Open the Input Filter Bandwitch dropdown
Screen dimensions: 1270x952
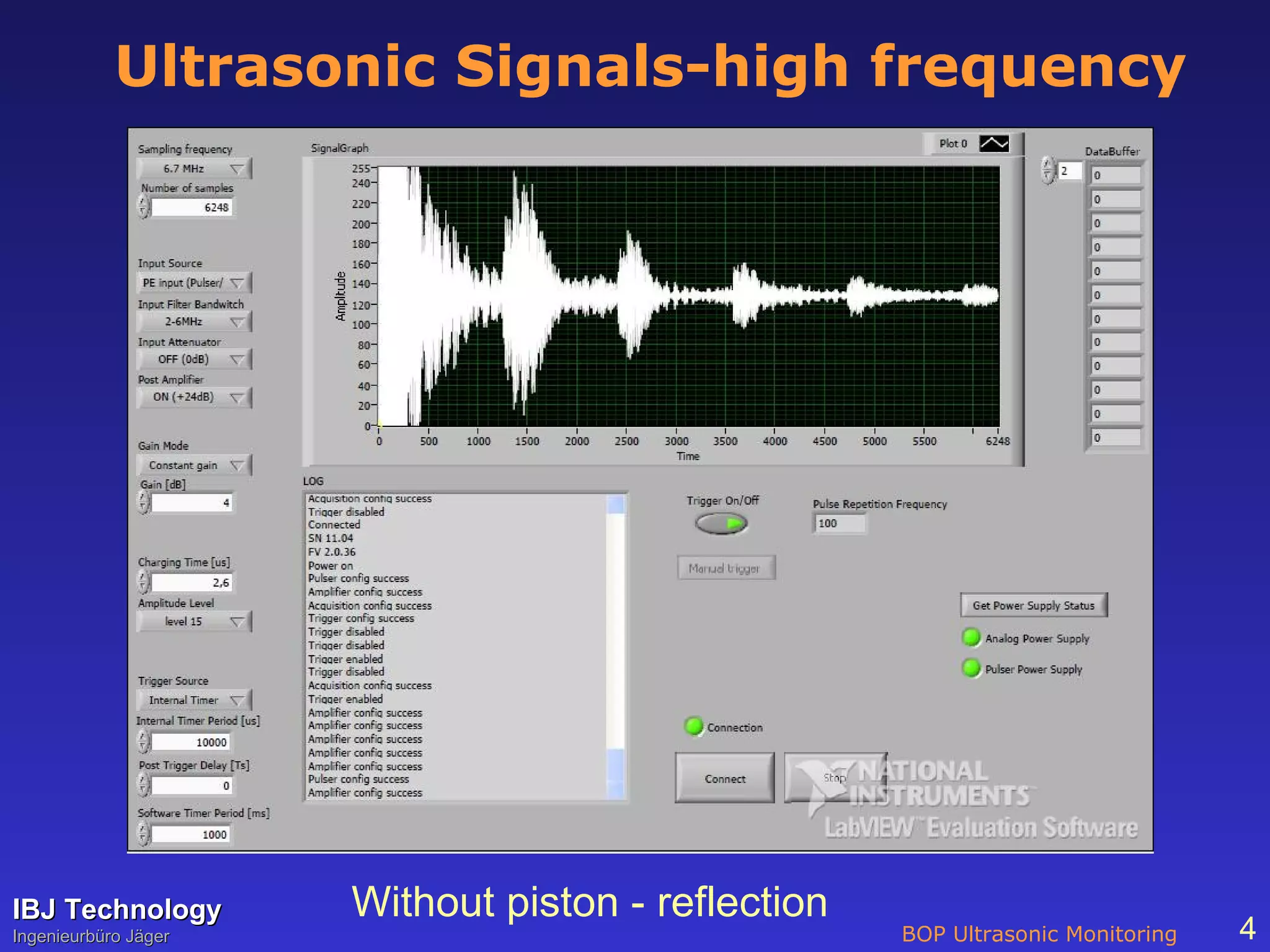point(194,322)
